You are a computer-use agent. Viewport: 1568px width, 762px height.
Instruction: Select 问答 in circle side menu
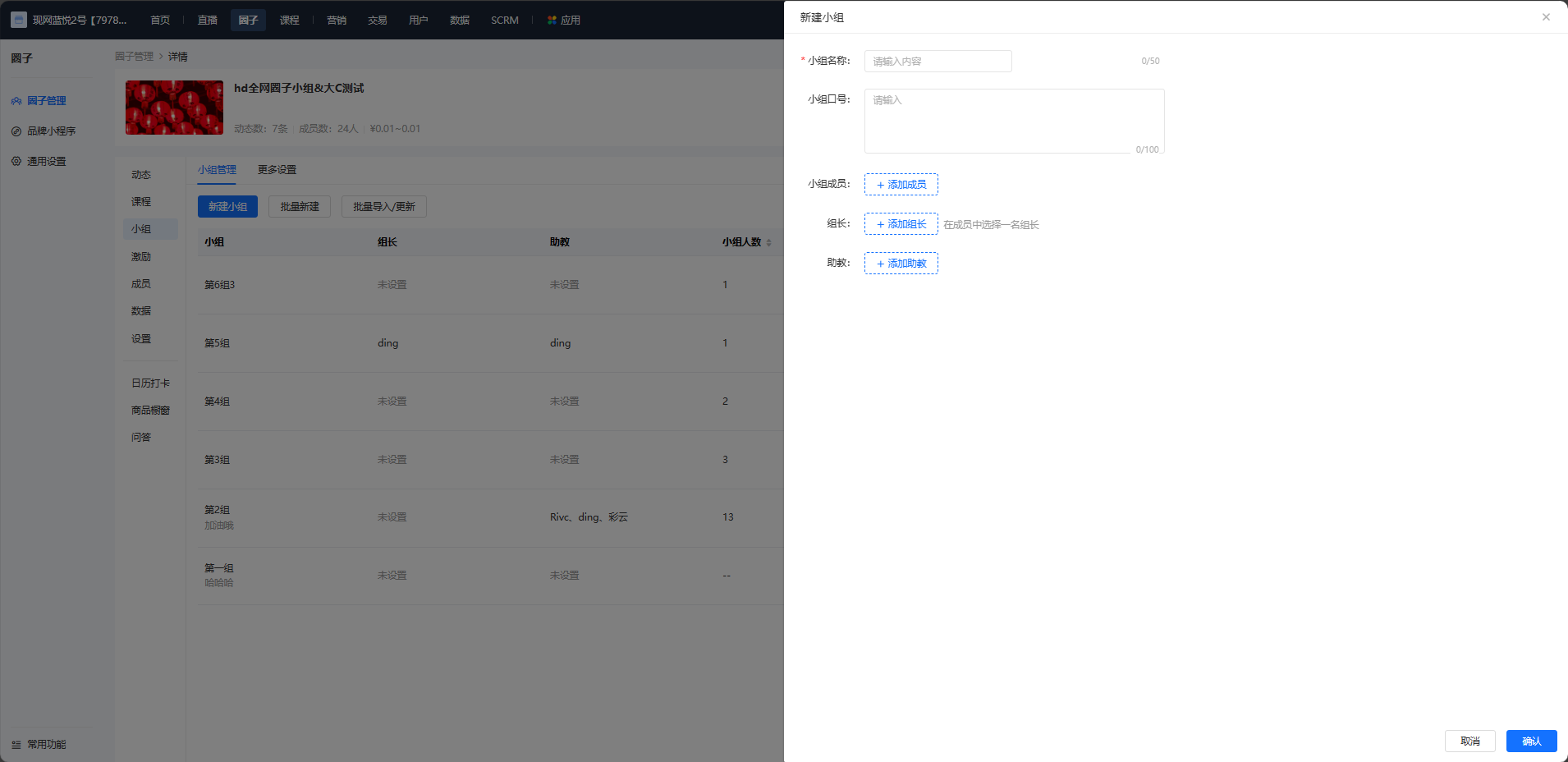point(150,438)
